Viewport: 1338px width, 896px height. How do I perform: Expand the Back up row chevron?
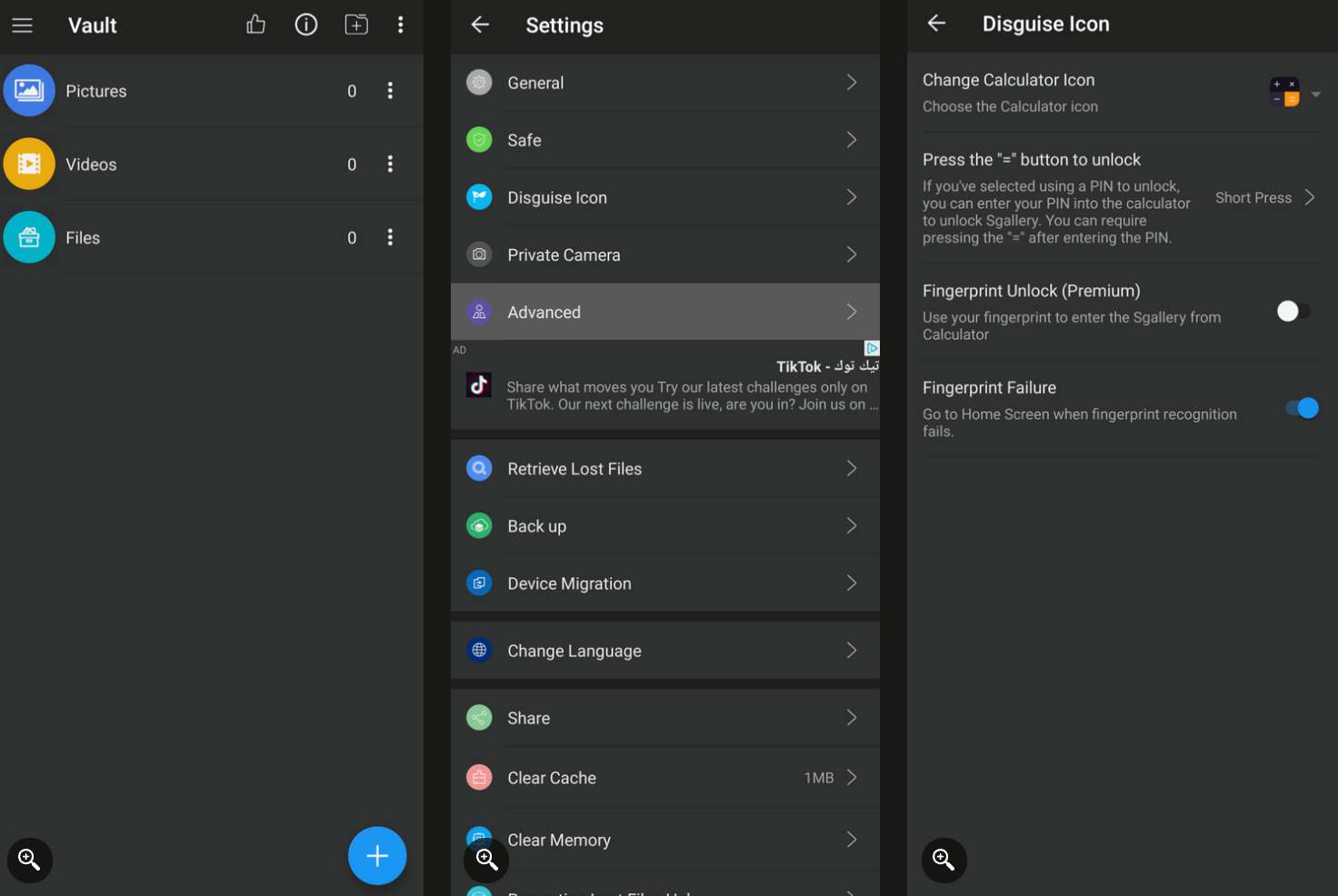pyautogui.click(x=852, y=525)
